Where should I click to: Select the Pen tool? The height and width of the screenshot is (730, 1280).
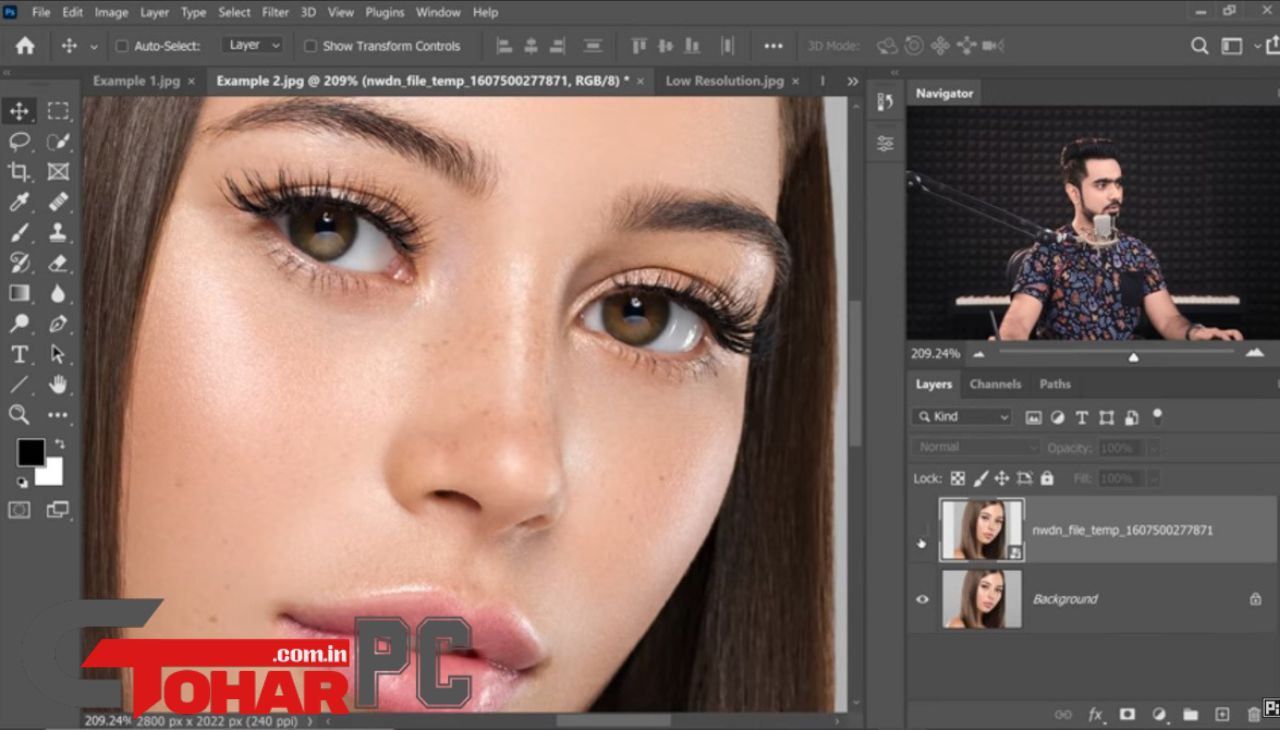click(58, 323)
